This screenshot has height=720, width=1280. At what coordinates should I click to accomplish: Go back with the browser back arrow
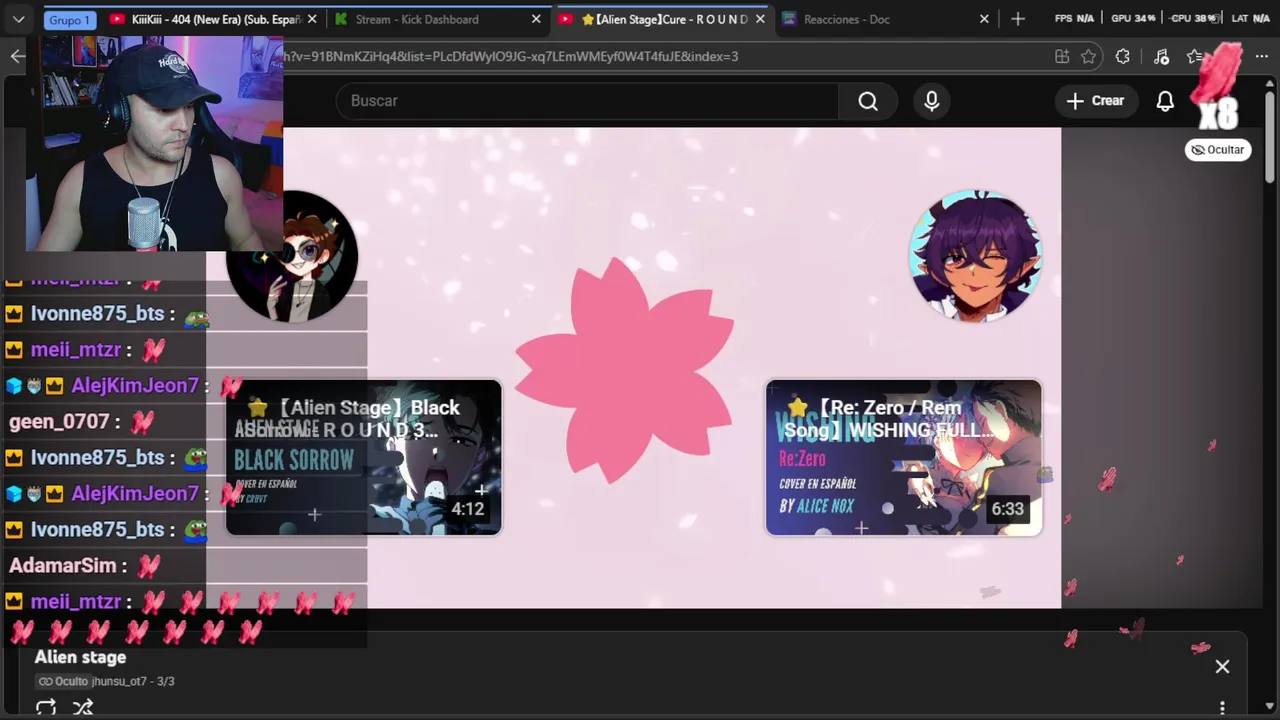click(x=18, y=57)
